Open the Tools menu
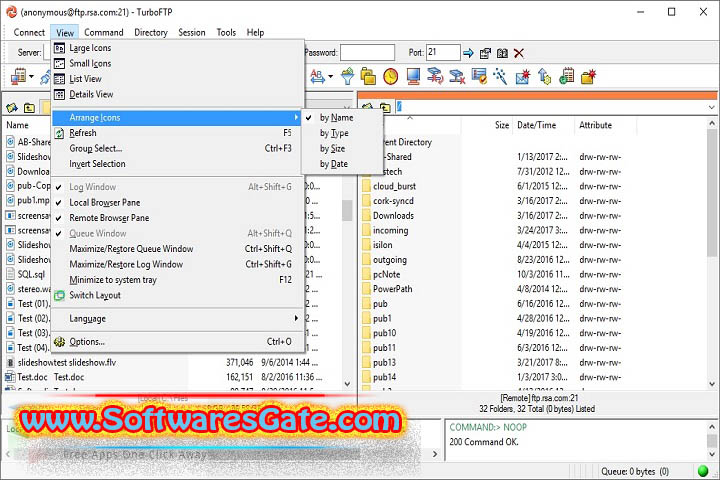 [226, 33]
